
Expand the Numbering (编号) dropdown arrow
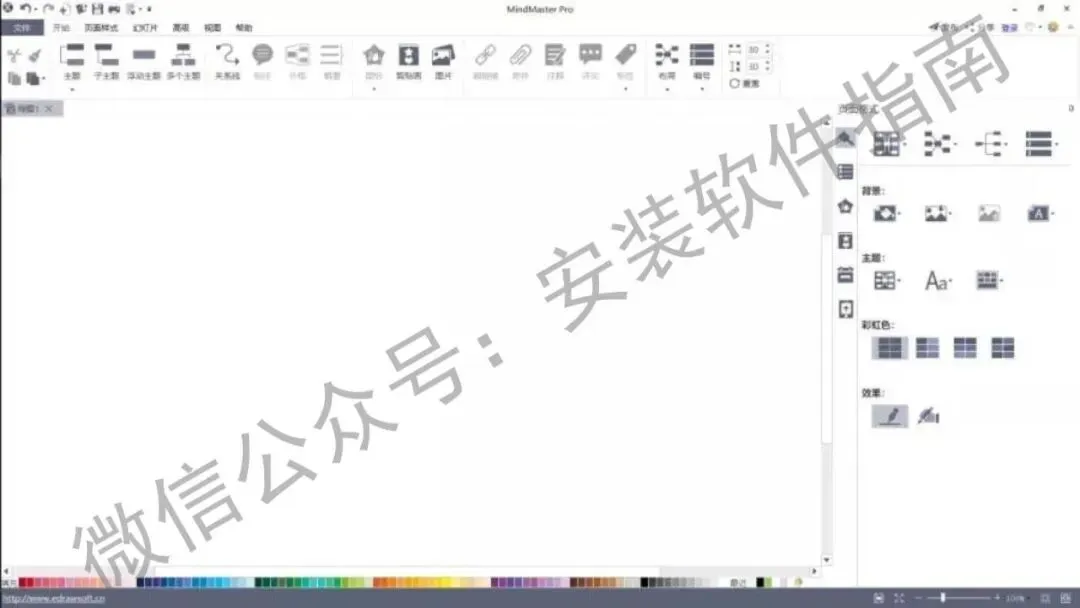[702, 90]
